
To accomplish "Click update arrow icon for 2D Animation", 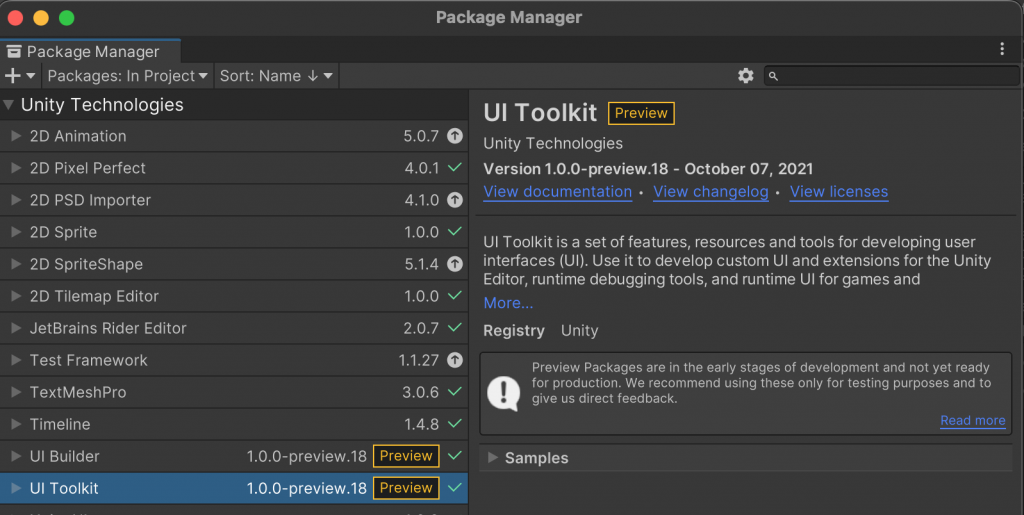I will tap(455, 136).
